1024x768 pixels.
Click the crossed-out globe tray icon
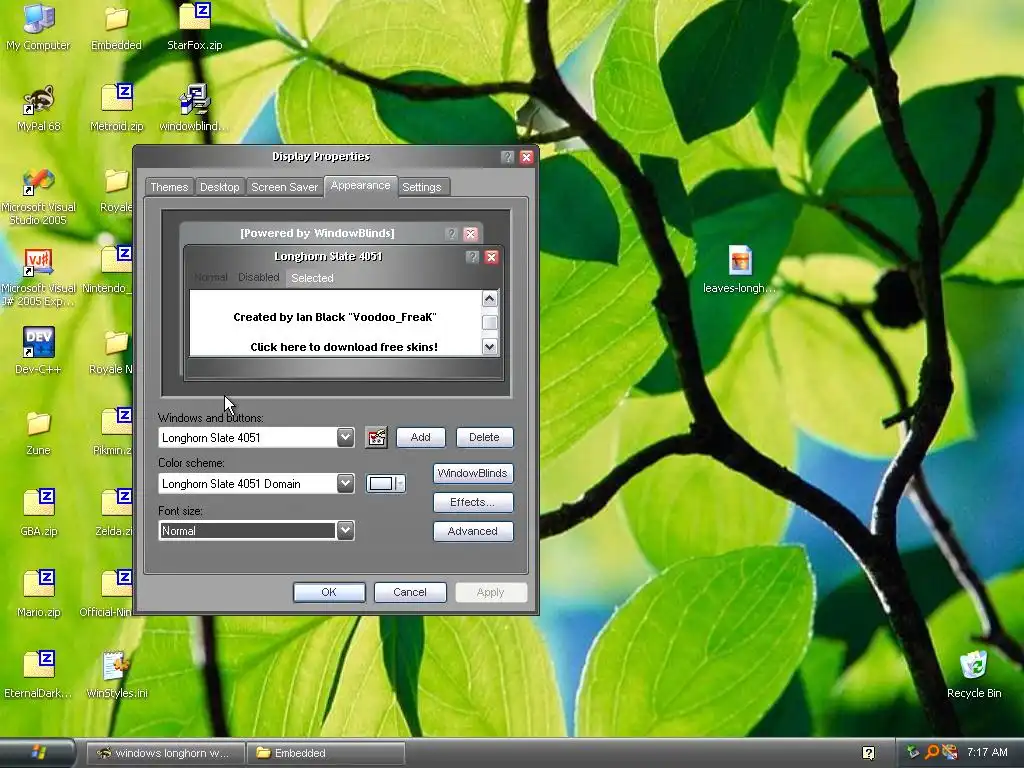950,752
